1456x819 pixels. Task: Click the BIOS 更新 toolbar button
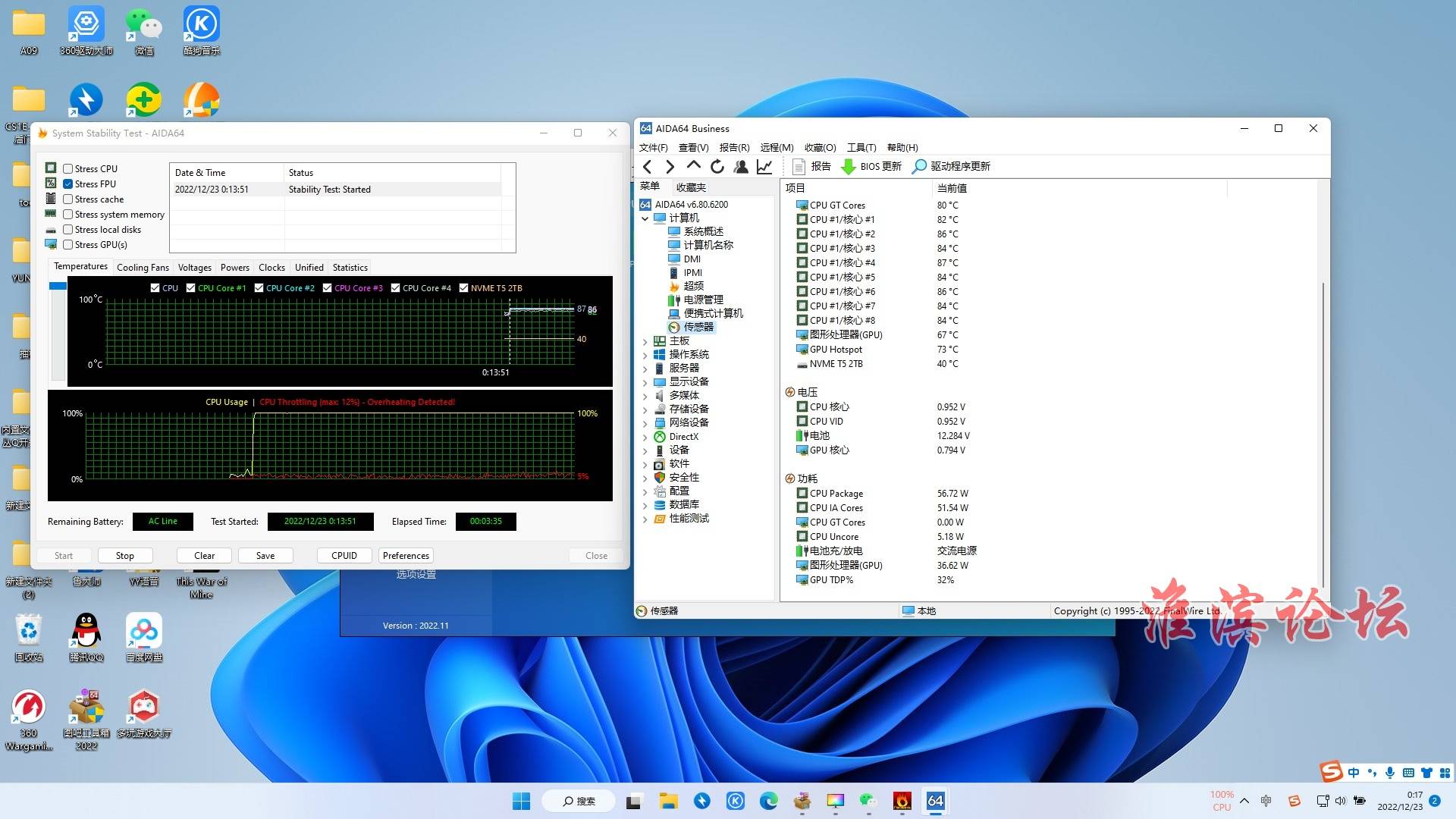[x=871, y=167]
